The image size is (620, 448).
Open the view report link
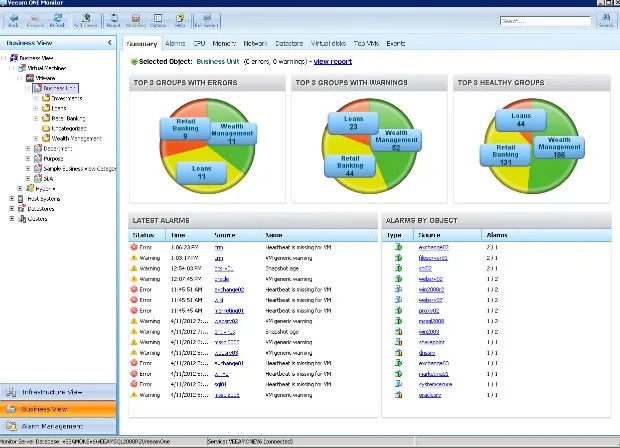click(333, 62)
